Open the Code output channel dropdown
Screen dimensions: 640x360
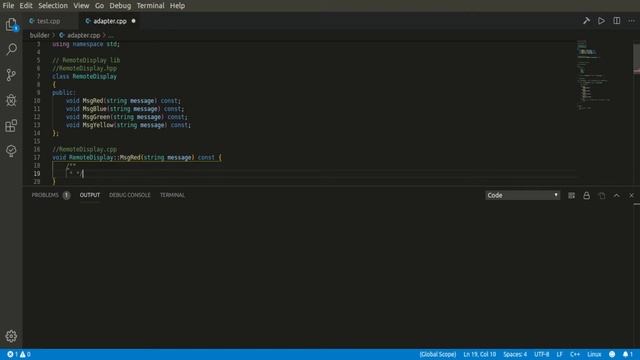pos(522,196)
